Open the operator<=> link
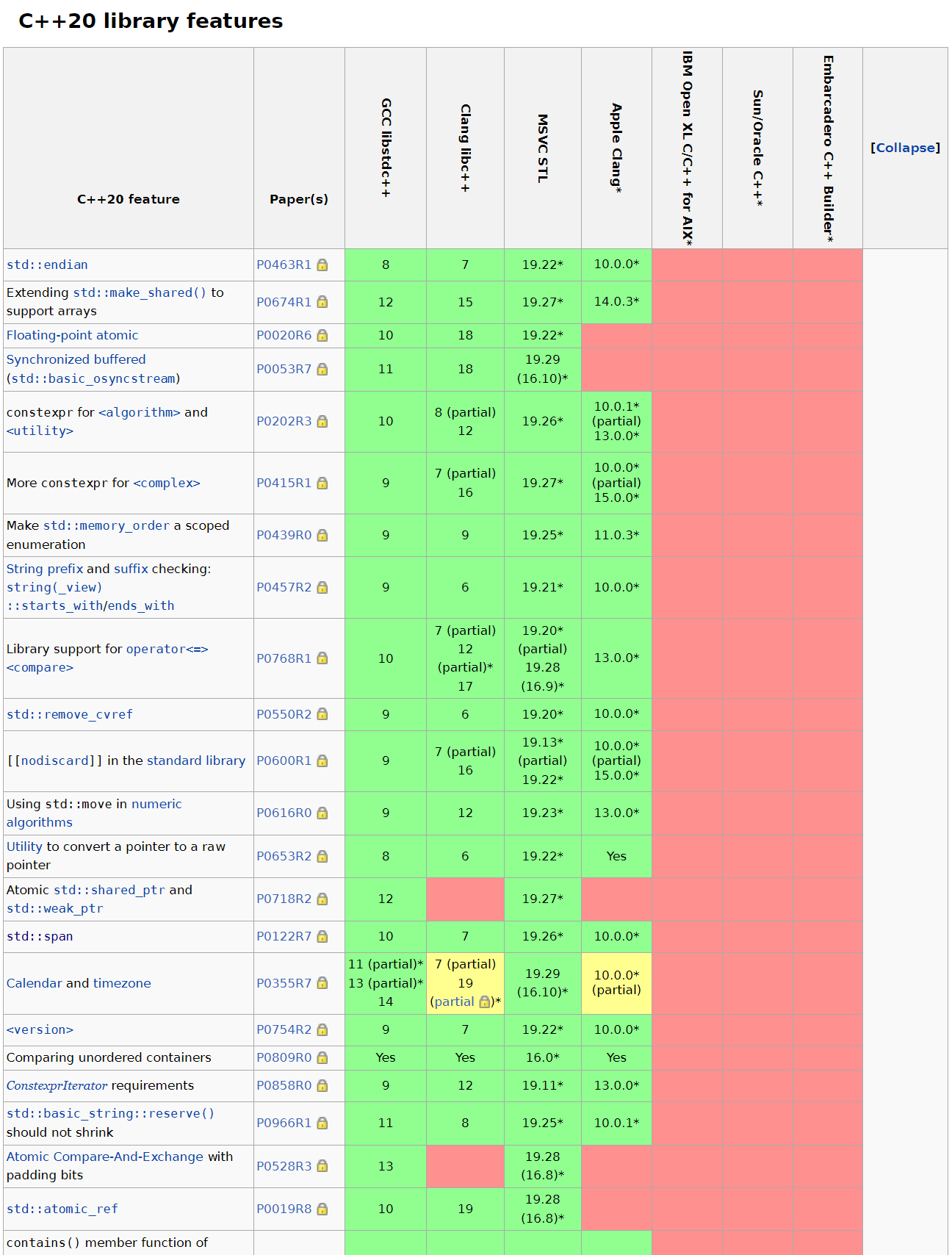952x1255 pixels. pos(167,649)
